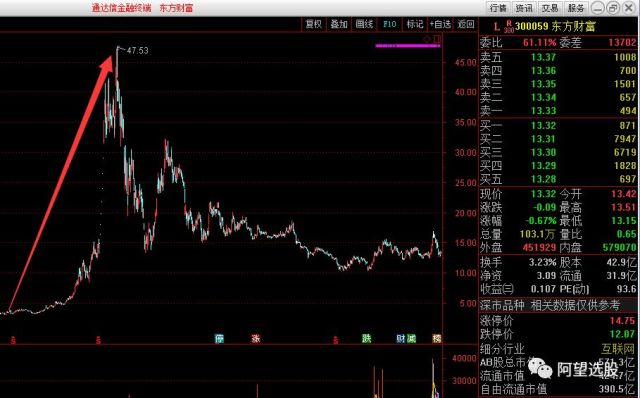Open the 交易 menu
Image resolution: width=640 pixels, height=398 pixels.
tap(549, 8)
